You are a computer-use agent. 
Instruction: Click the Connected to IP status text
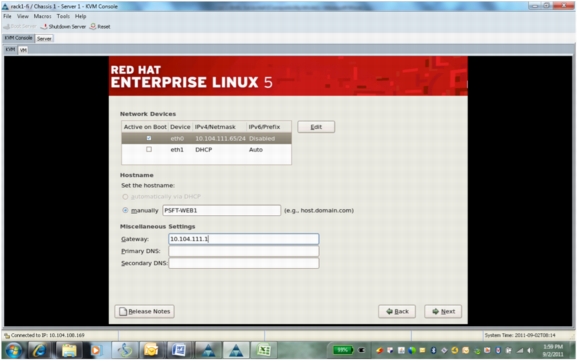[x=48, y=335]
